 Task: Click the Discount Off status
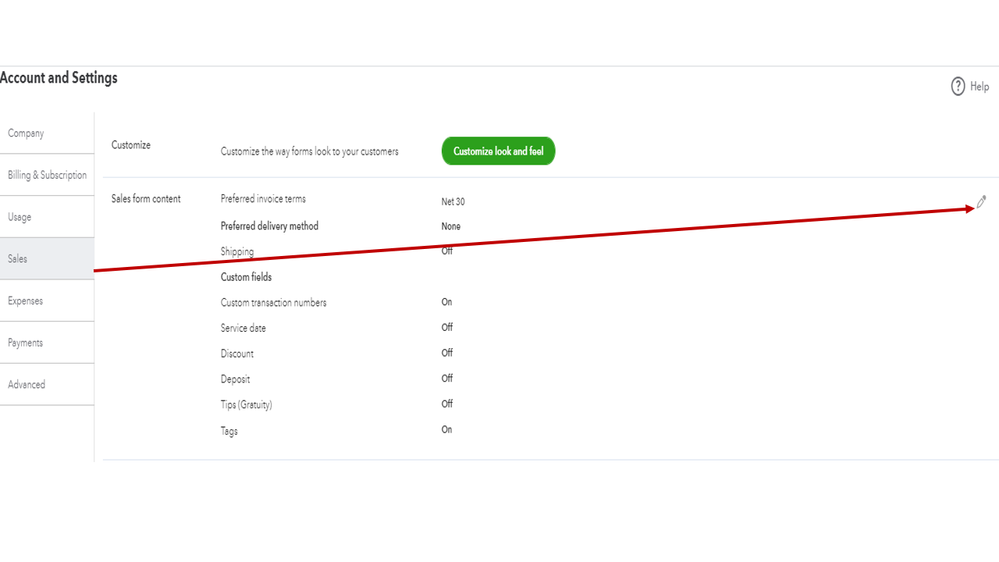447,353
